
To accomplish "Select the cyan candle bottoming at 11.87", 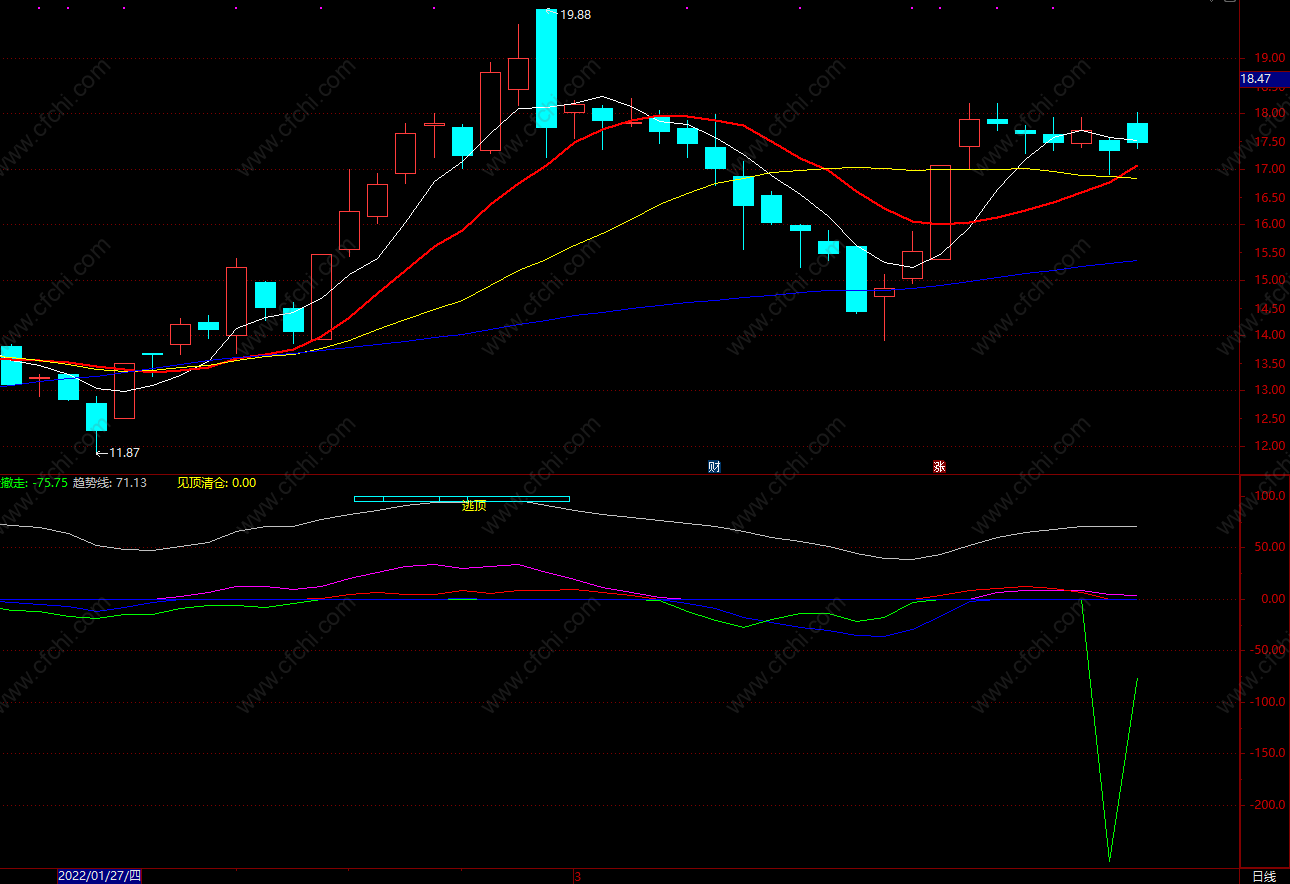I will point(96,417).
